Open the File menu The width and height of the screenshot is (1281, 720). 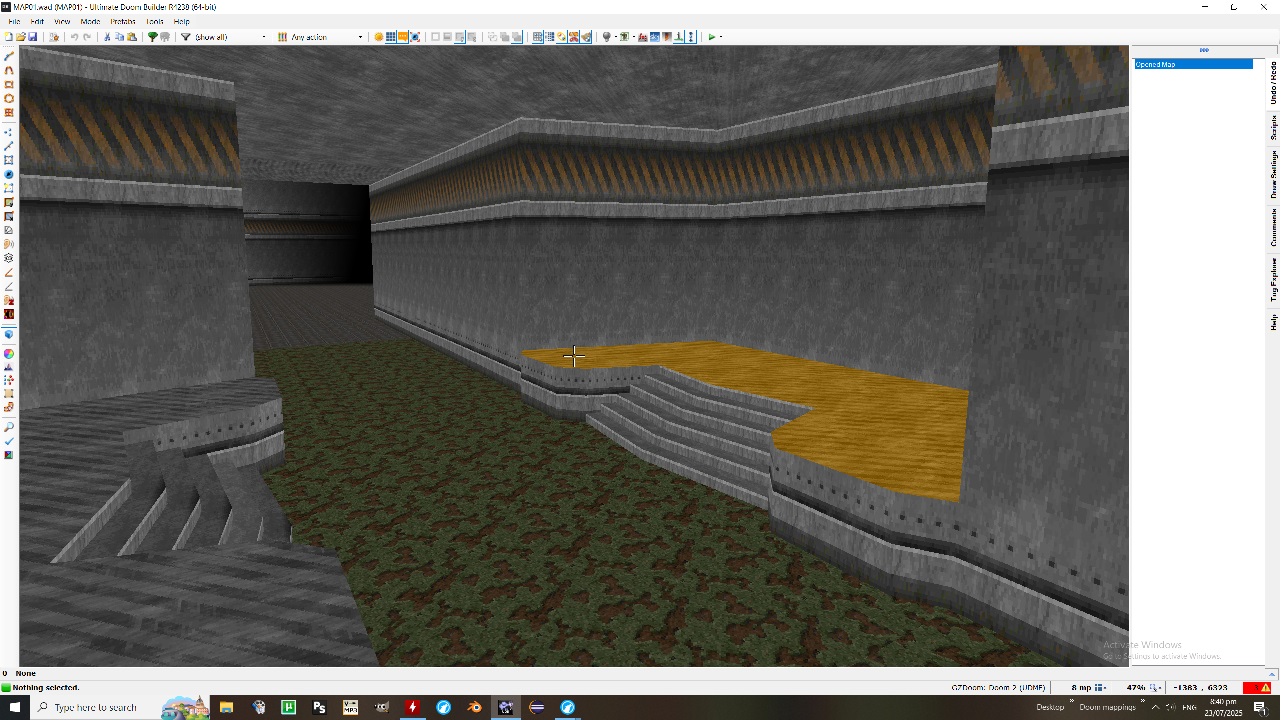click(x=14, y=21)
